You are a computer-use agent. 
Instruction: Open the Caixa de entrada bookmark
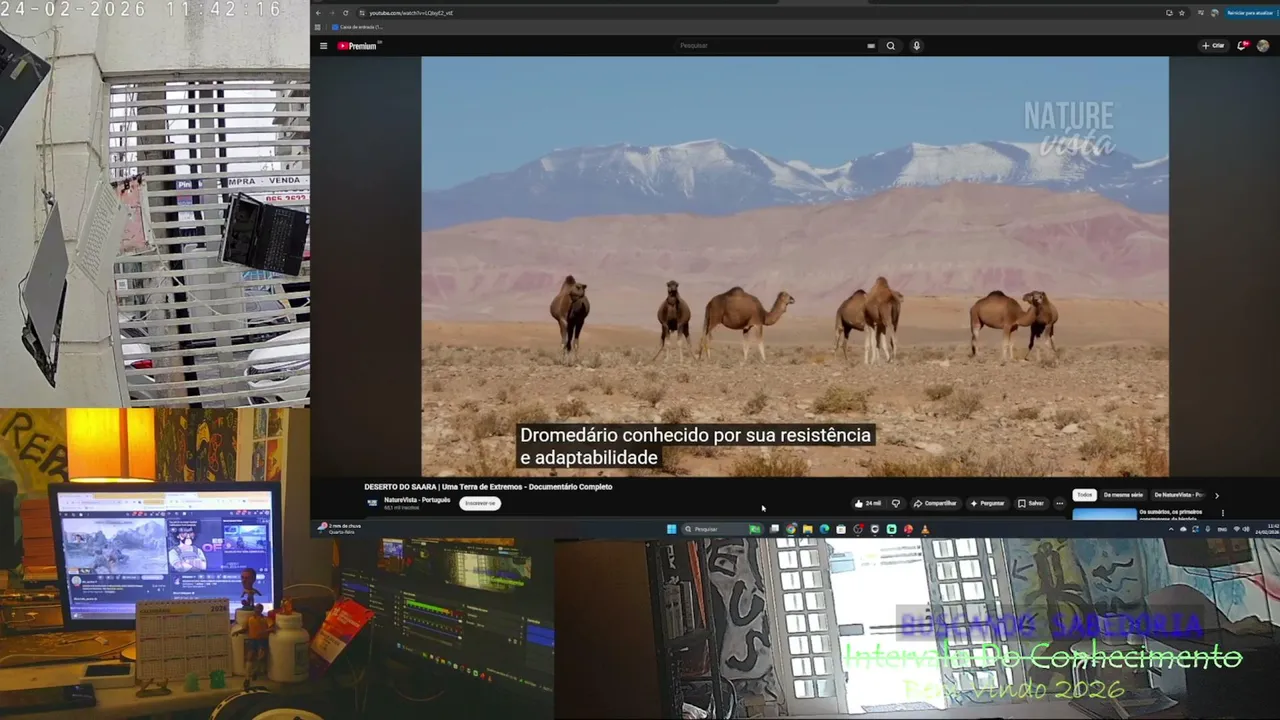[357, 27]
